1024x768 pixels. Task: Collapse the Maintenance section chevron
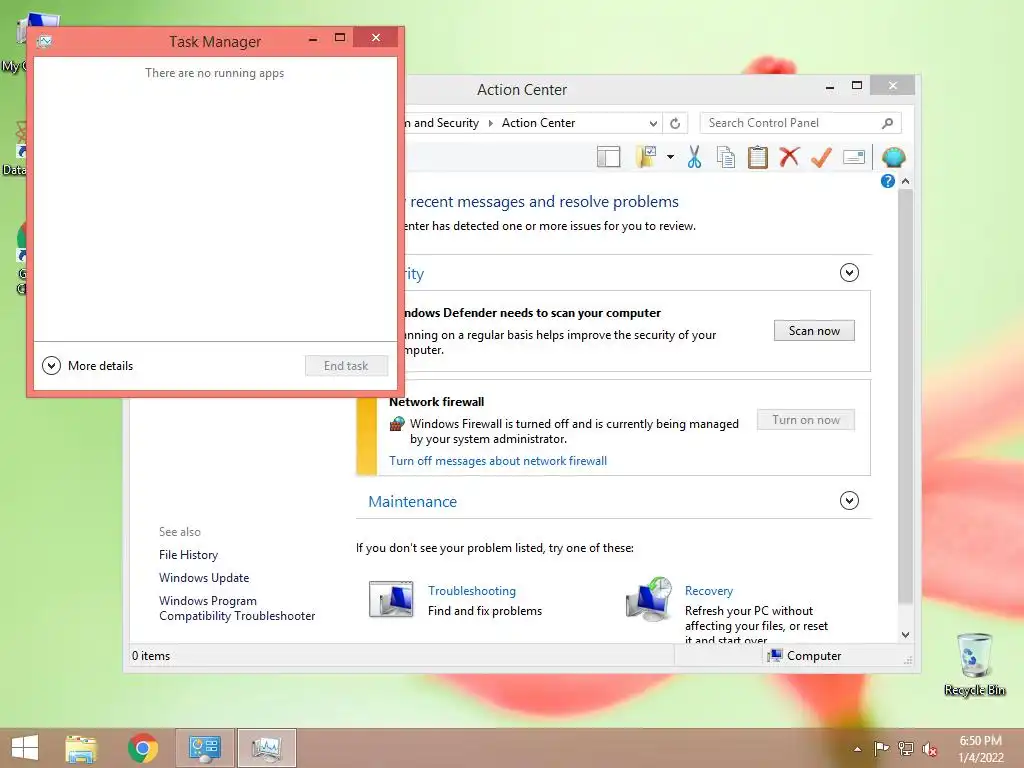pos(849,501)
